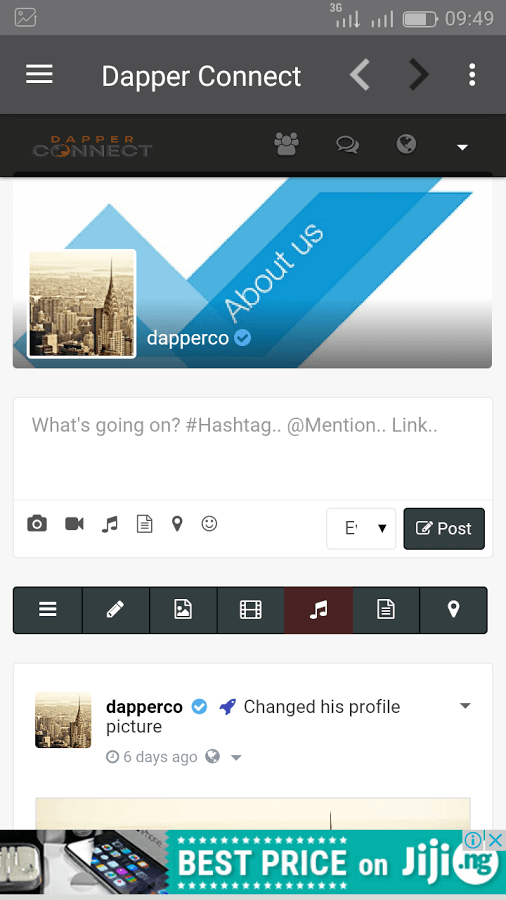This screenshot has width=506, height=900.
Task: Go back using the left arrow
Action: point(360,75)
